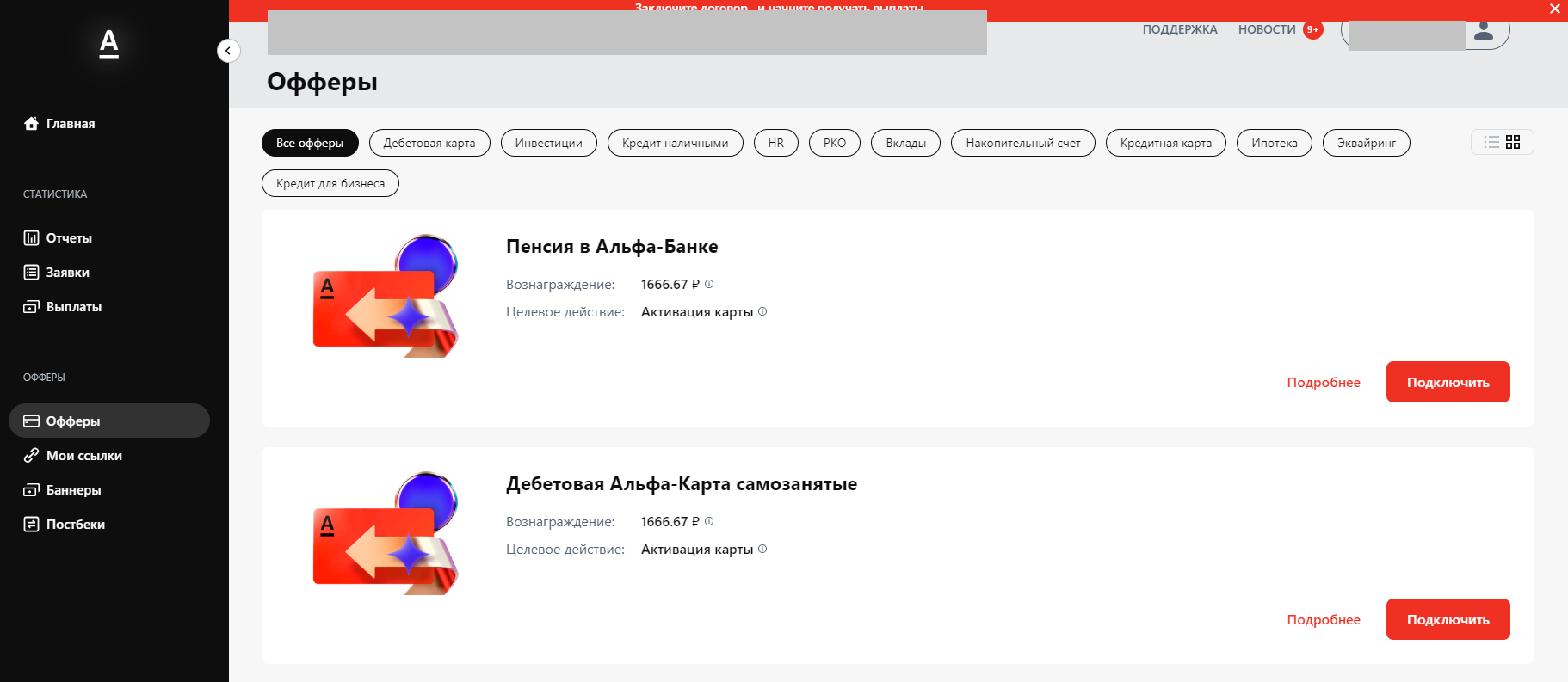Open Дебетовая Альфа-Карта самозанятые title
The image size is (1568, 682).
pyautogui.click(x=682, y=484)
